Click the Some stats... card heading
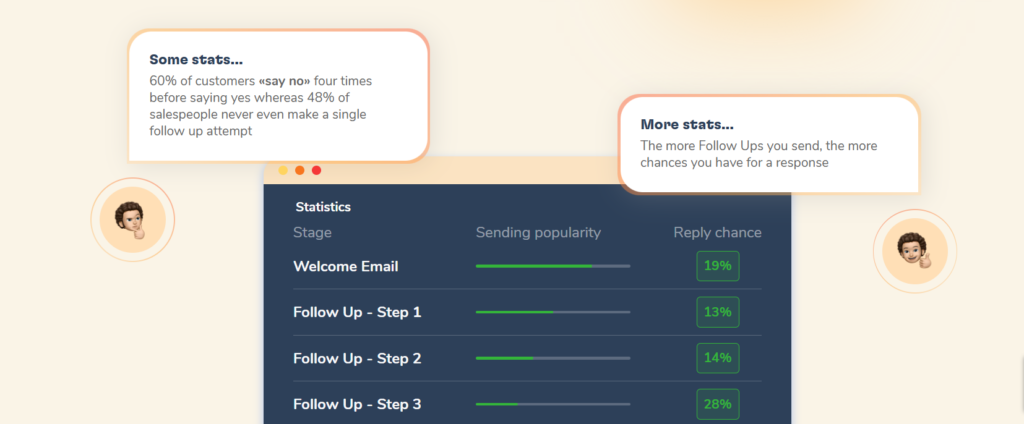Viewport: 1024px width, 424px height. (196, 59)
